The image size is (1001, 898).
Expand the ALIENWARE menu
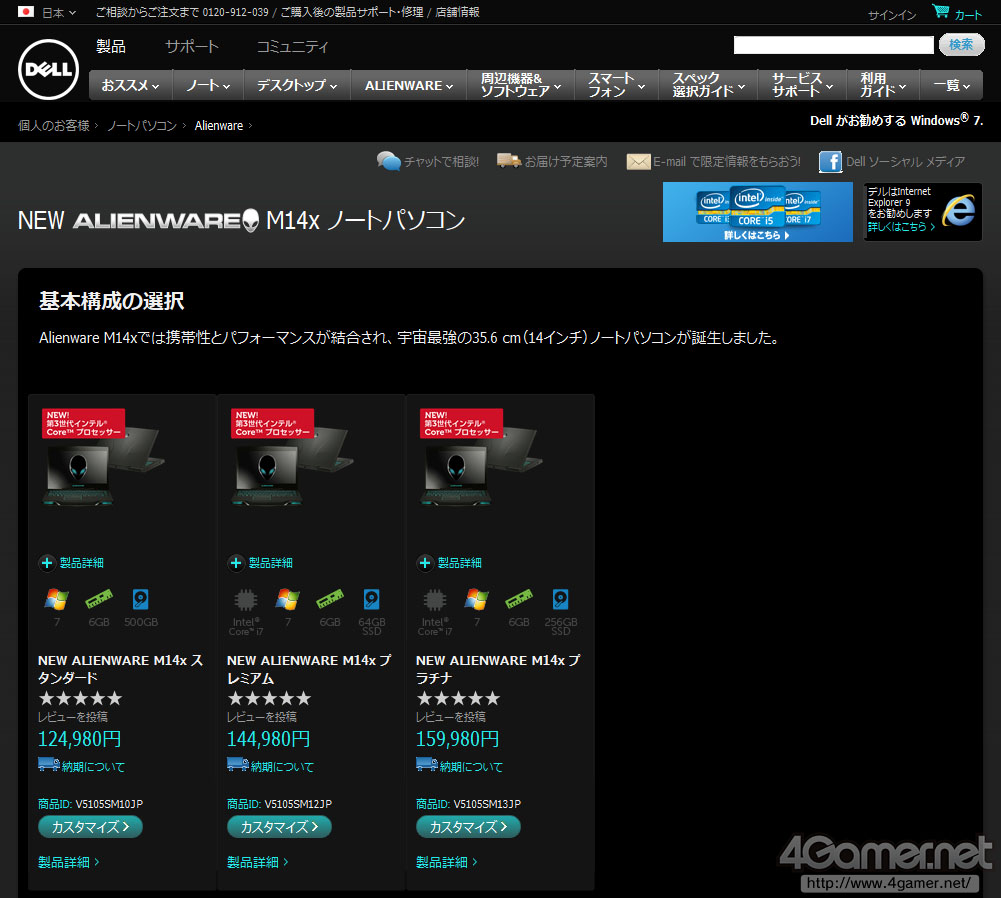tap(409, 85)
